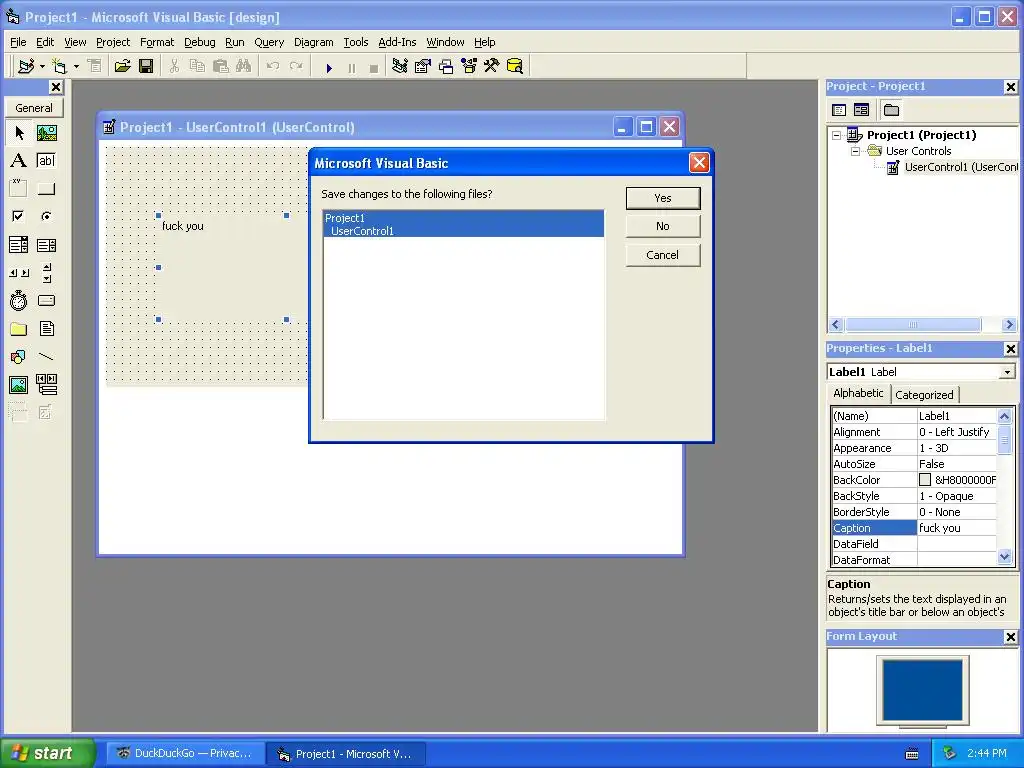Image resolution: width=1024 pixels, height=768 pixels.
Task: Close the Microsoft Visual Basic save dialog
Action: click(699, 163)
